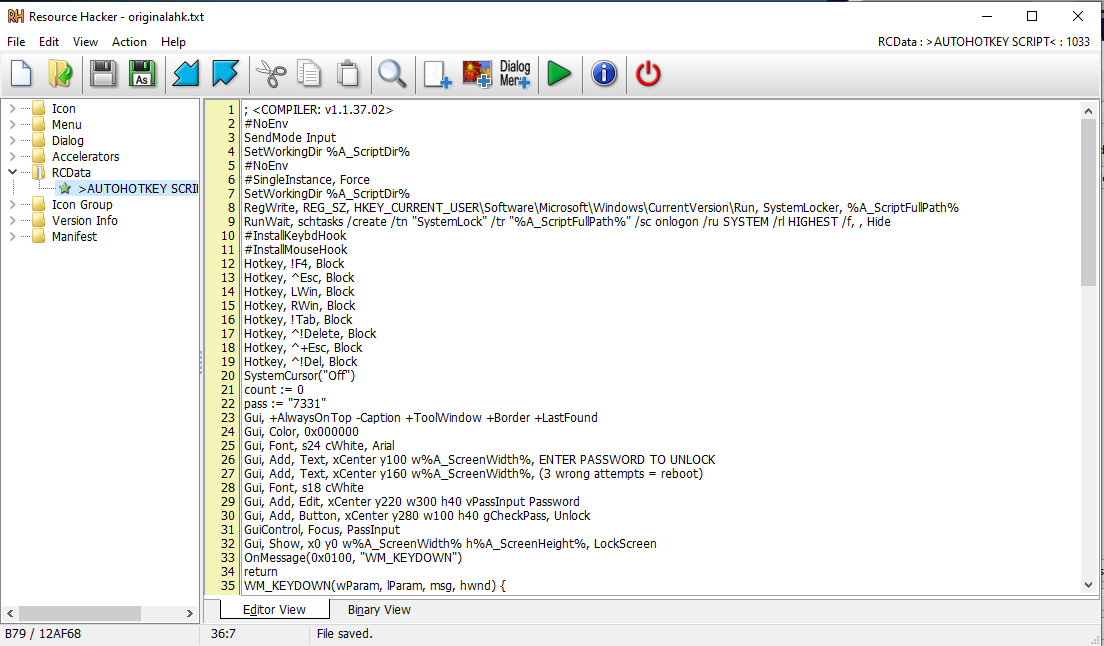
Task: Expand the Manifest folder node
Action: (12, 236)
